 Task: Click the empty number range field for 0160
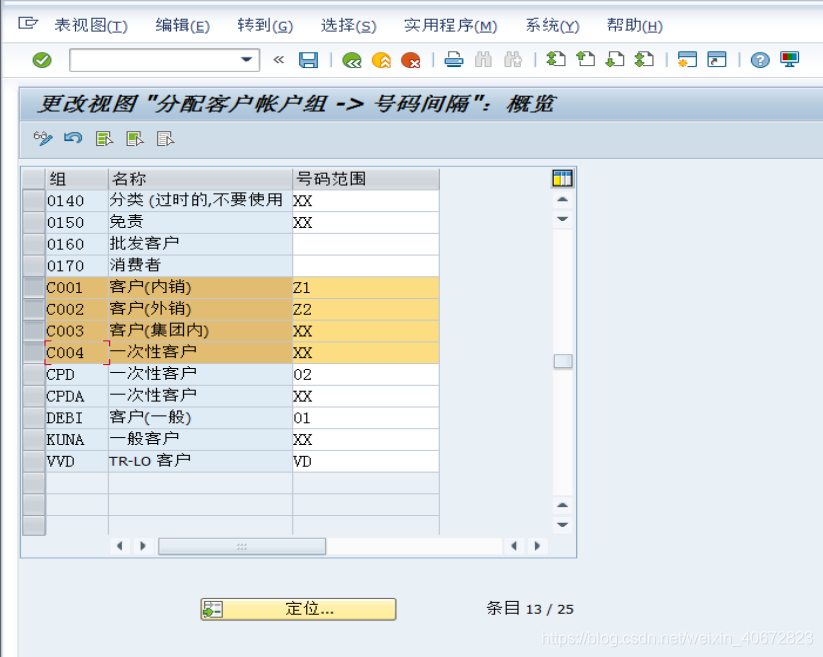tap(366, 245)
